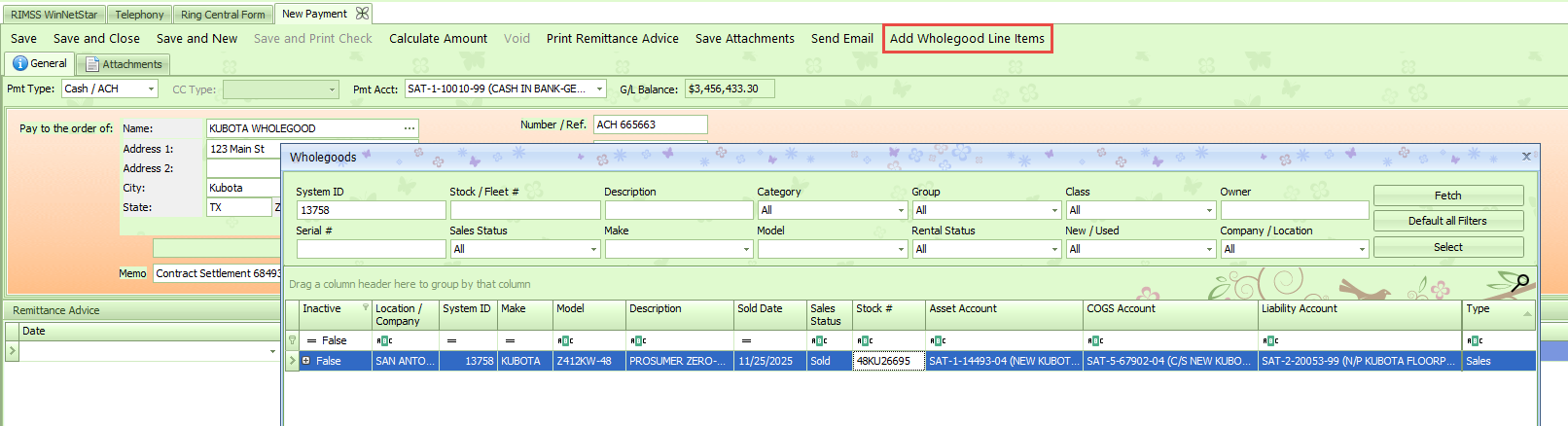Select the General tab
1568x426 pixels.
tap(40, 63)
